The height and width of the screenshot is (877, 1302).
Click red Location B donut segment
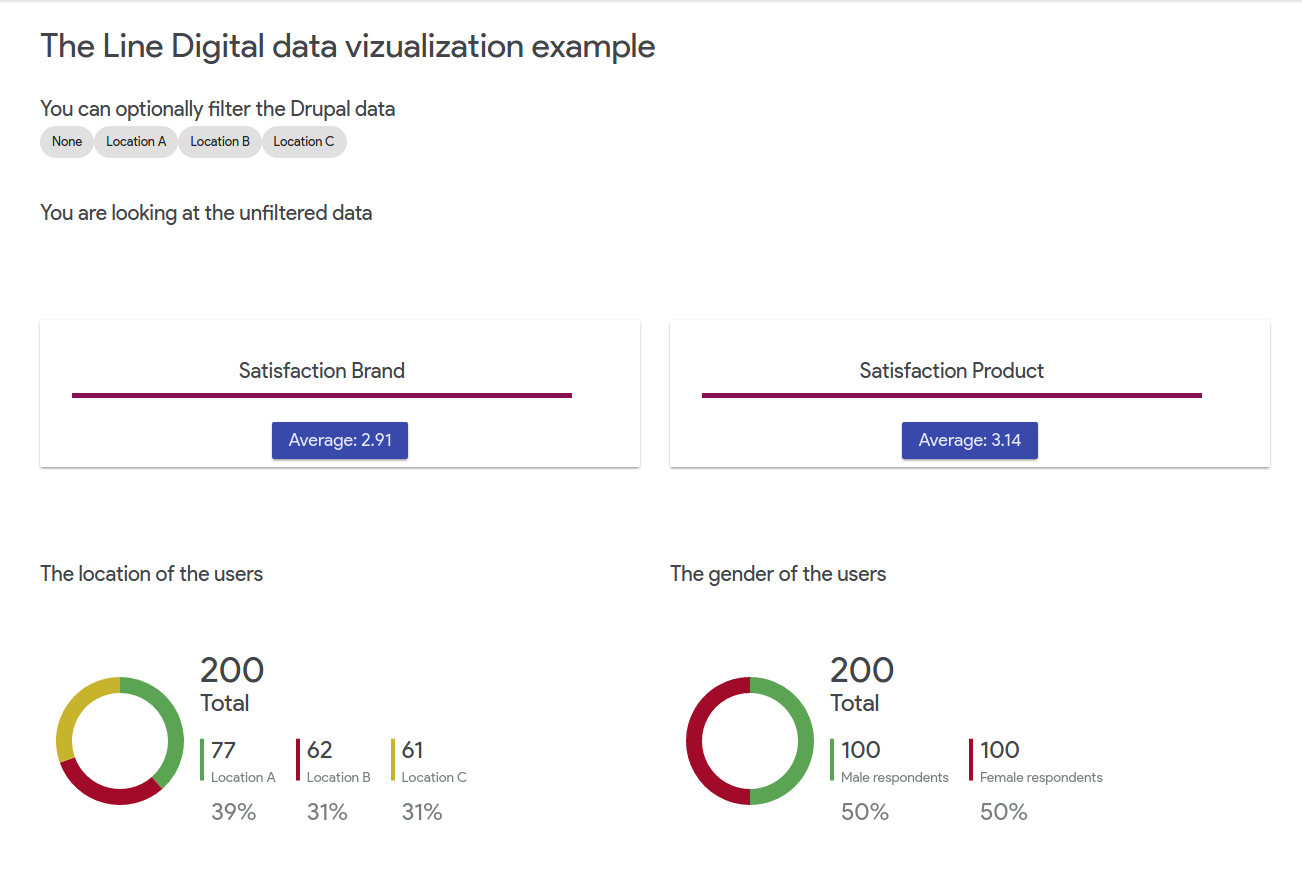[x=110, y=795]
